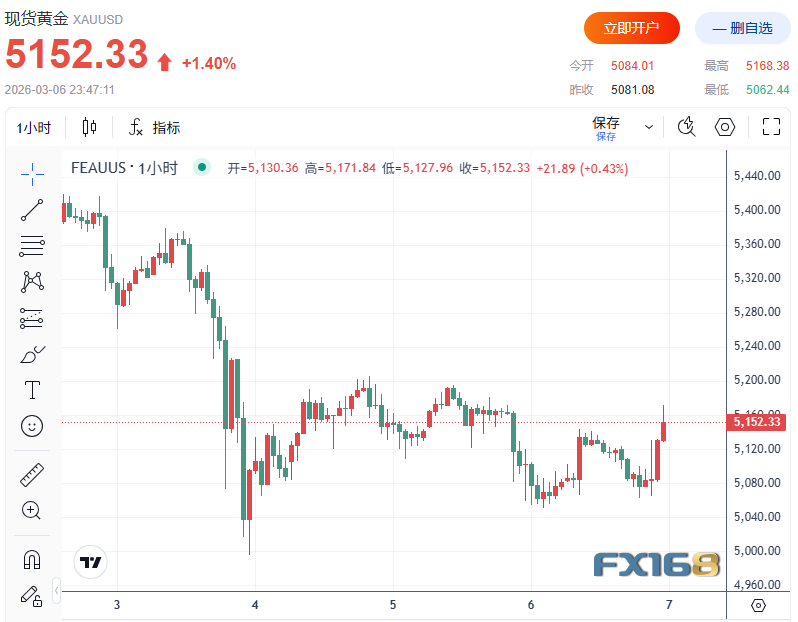Open the candlestick chart type menu
798x622 pixels.
coord(90,127)
